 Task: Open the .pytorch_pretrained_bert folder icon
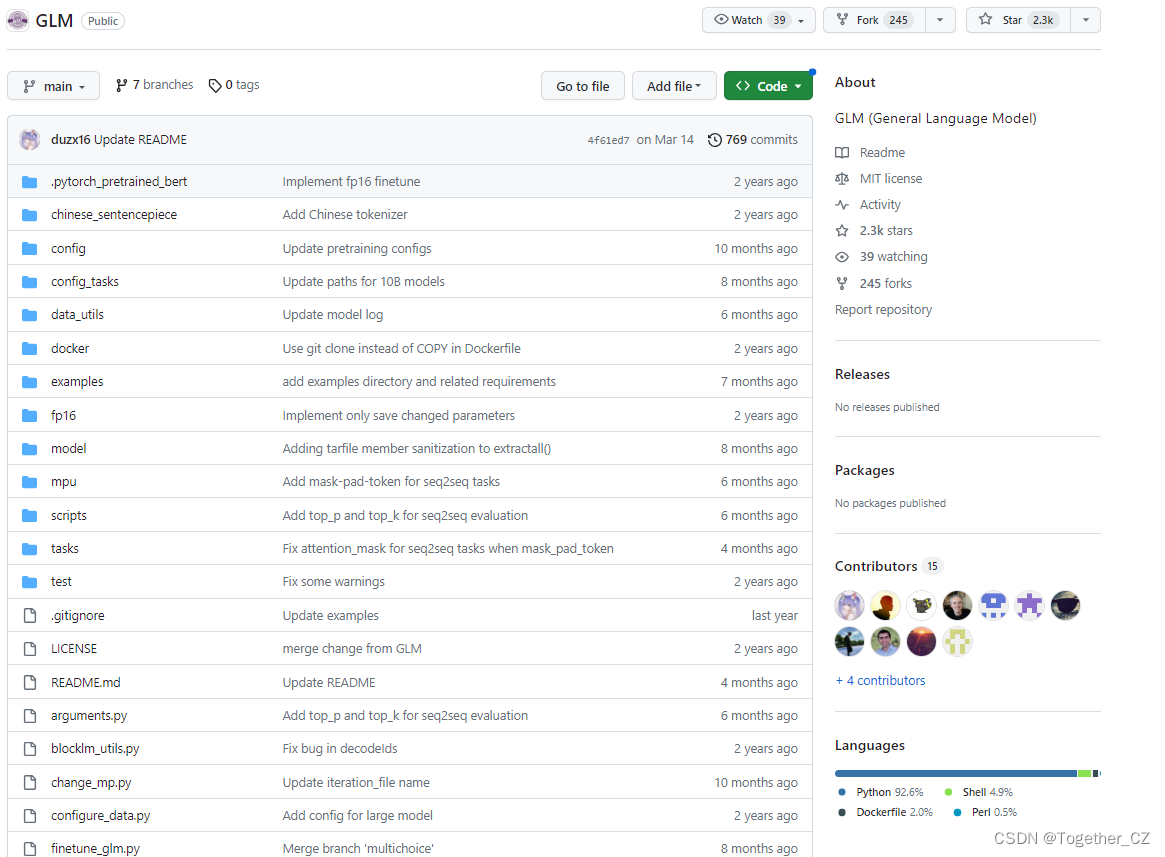30,181
